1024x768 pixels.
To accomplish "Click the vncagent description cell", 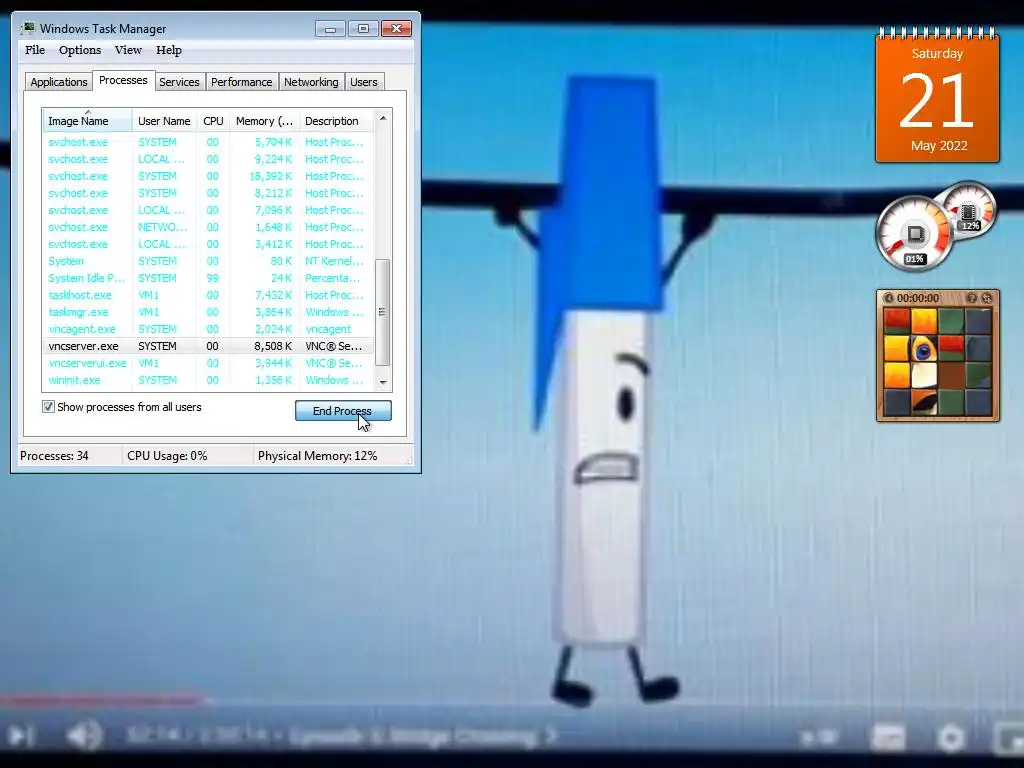I will (x=328, y=329).
